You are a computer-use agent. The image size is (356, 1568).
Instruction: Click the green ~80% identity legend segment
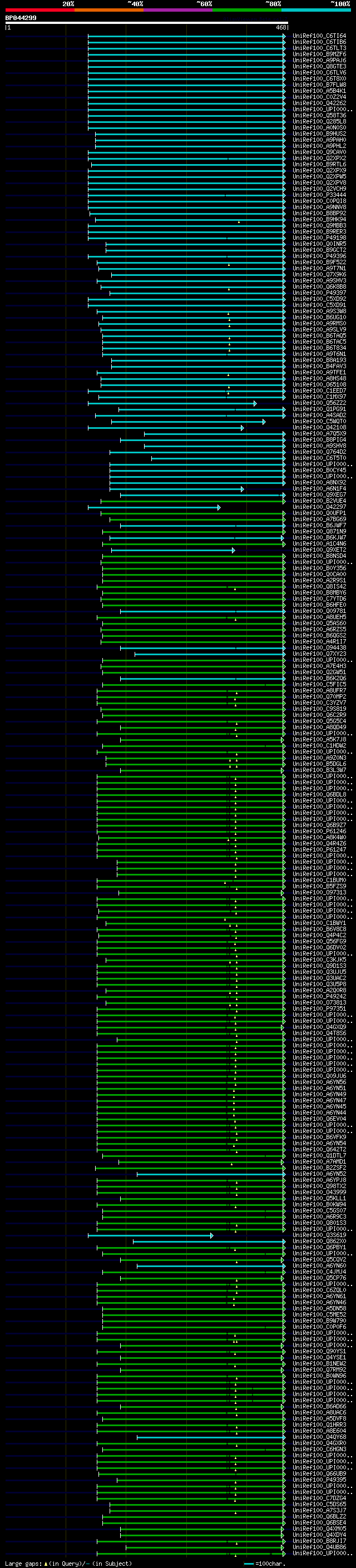click(247, 10)
